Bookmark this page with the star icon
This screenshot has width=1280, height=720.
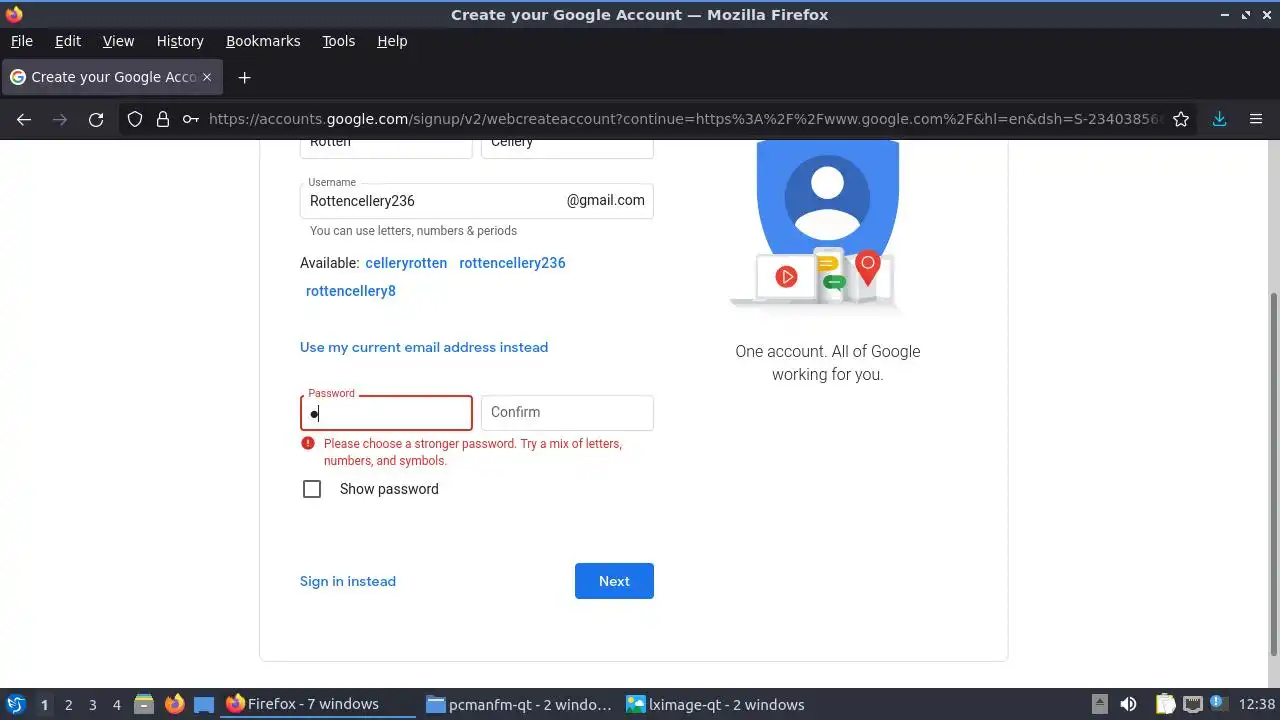[x=1181, y=119]
